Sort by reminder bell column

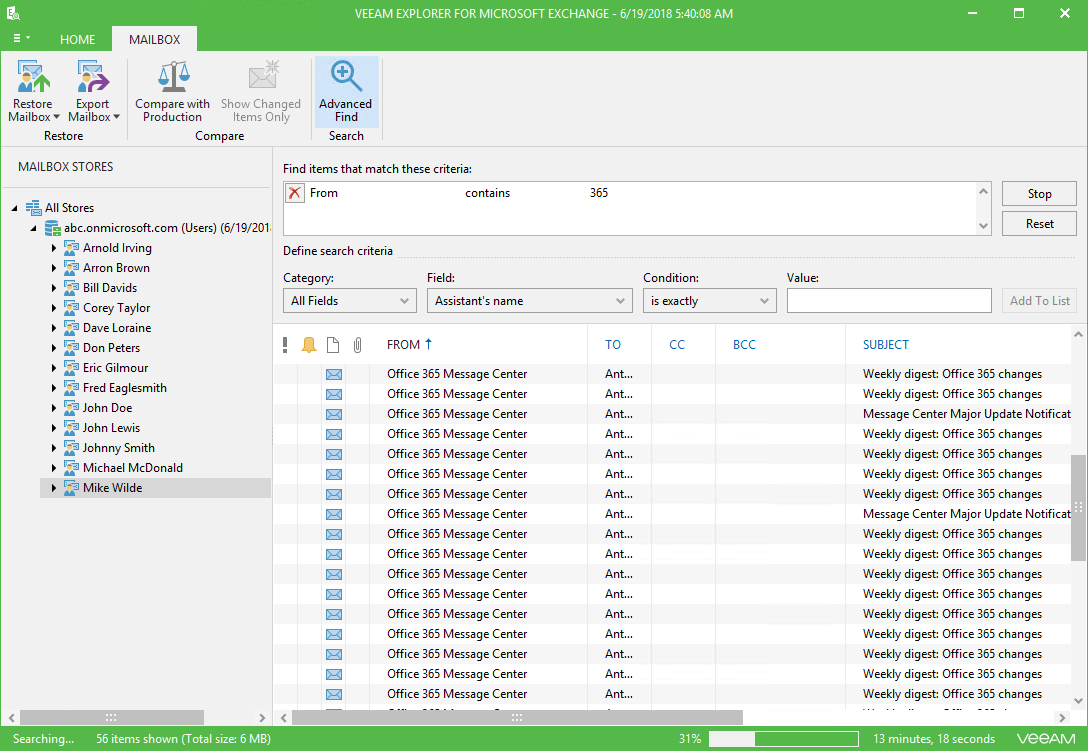pos(309,344)
